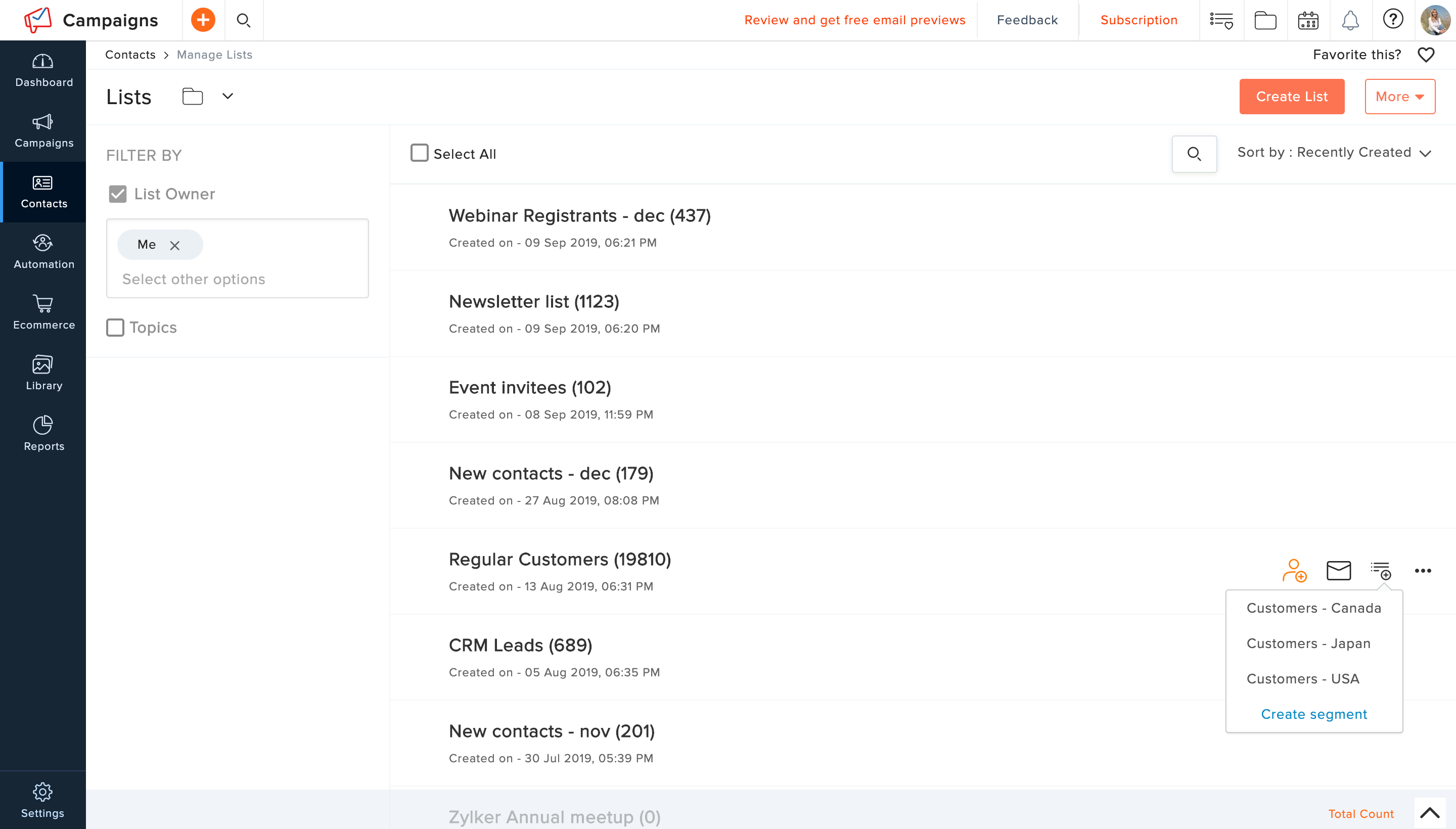Screen dimensions: 1456x829
Task: Expand the chevron next to Lists folder
Action: 227,96
